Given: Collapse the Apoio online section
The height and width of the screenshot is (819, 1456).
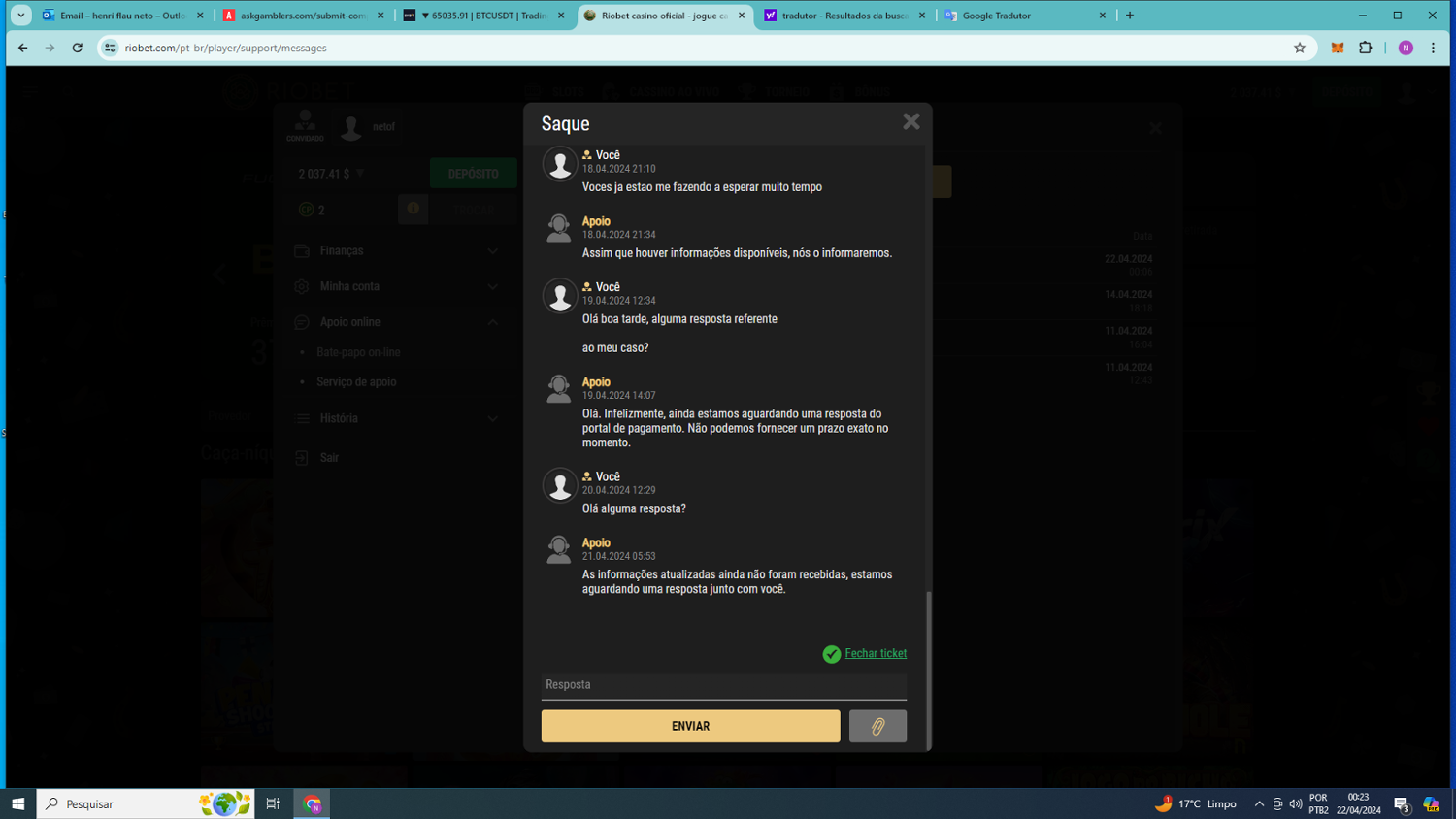Looking at the screenshot, I should click(396, 322).
